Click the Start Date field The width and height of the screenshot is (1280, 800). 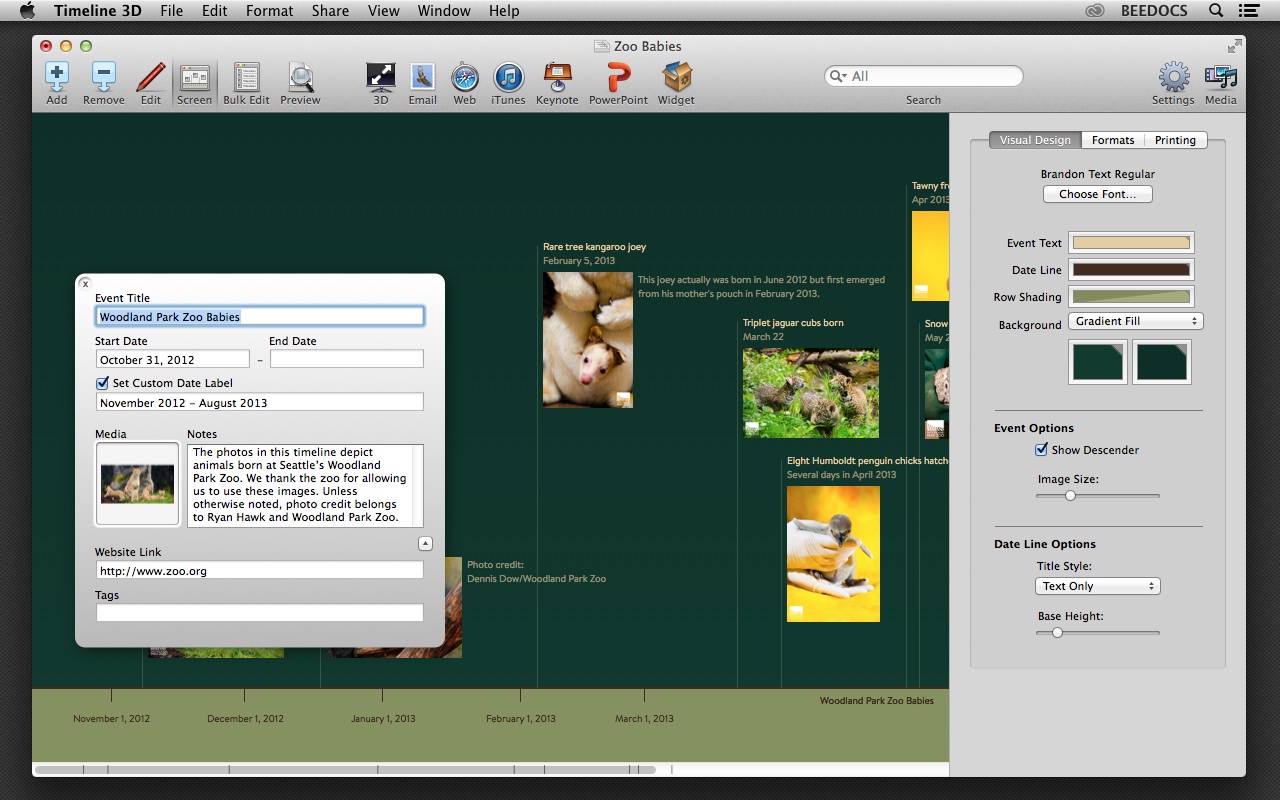[173, 359]
